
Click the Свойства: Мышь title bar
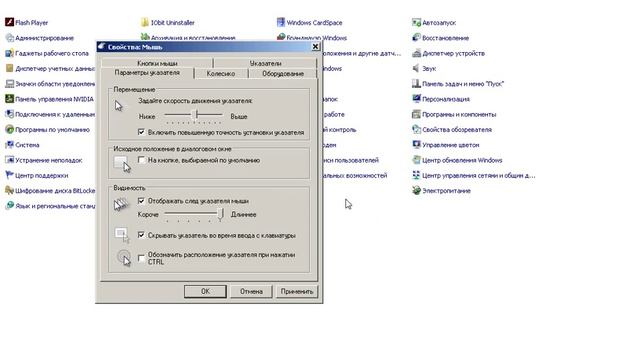[x=204, y=47]
